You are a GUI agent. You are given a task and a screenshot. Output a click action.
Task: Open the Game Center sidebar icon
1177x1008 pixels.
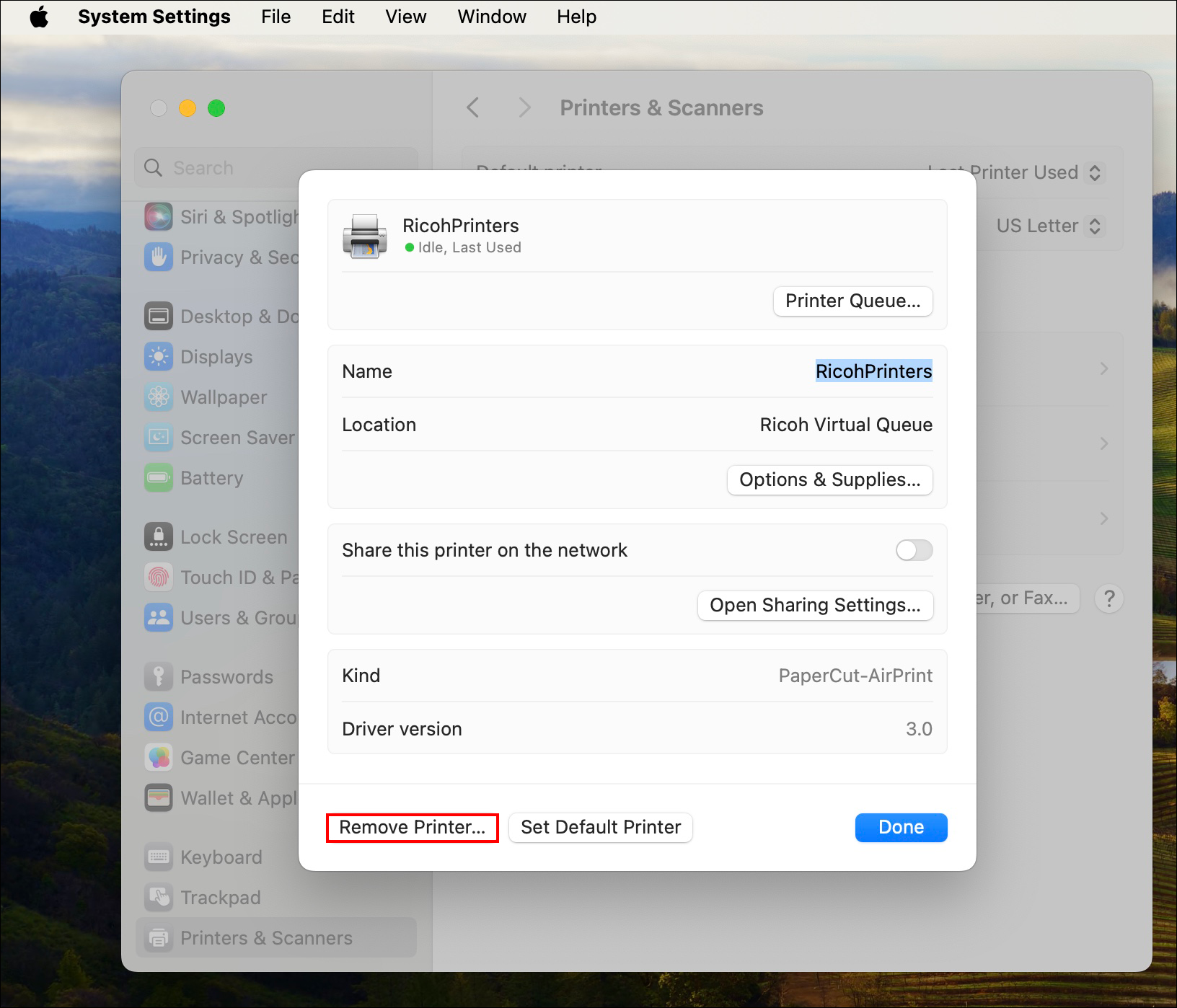pos(159,758)
